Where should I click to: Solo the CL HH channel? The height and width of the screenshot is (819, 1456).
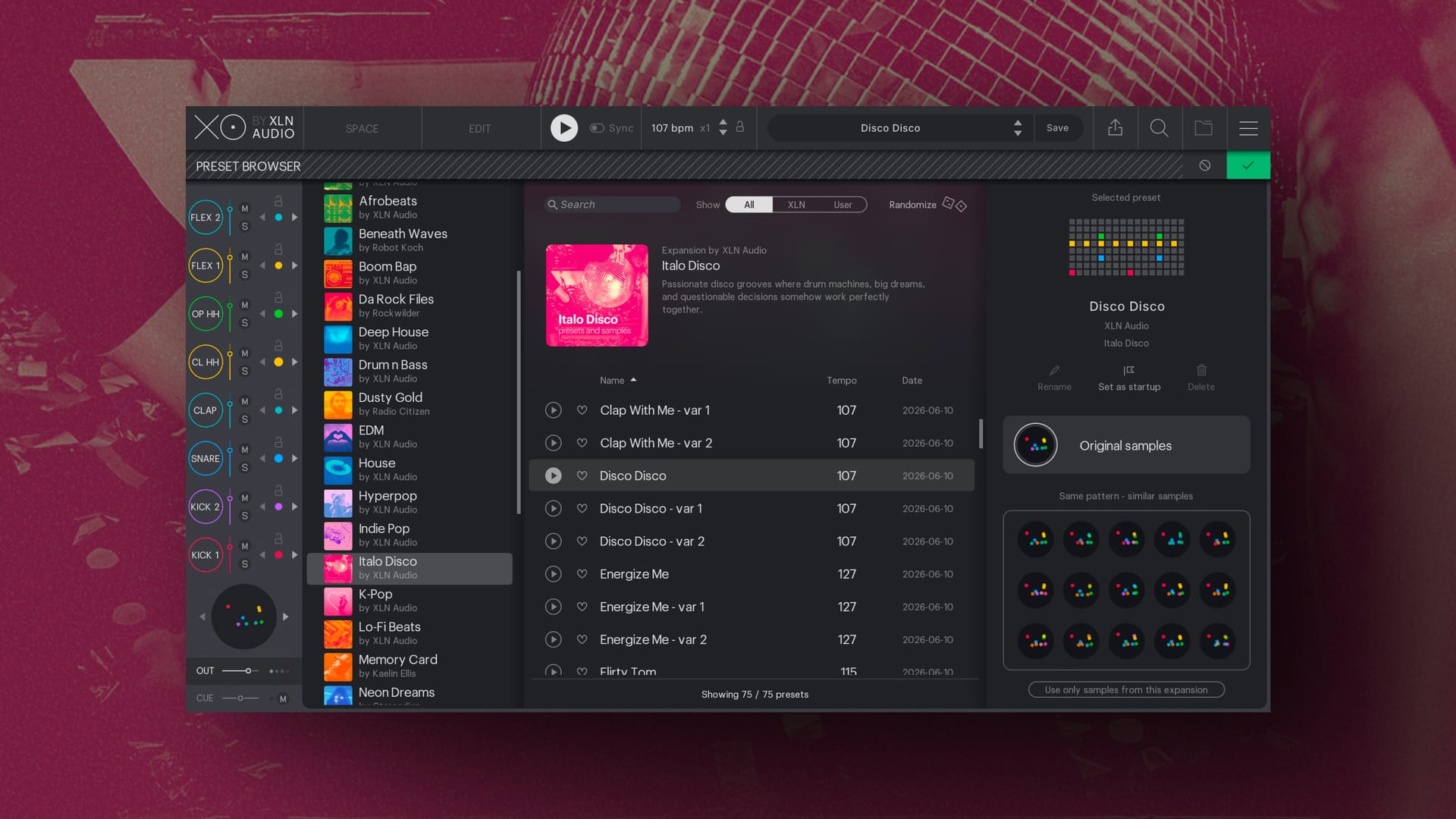point(245,371)
